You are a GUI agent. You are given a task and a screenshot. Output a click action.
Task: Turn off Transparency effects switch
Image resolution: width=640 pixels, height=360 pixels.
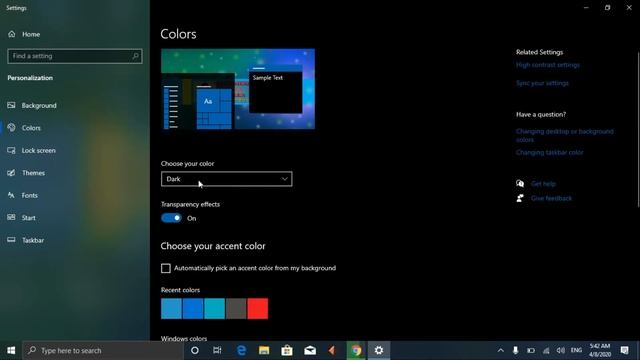[x=171, y=218]
